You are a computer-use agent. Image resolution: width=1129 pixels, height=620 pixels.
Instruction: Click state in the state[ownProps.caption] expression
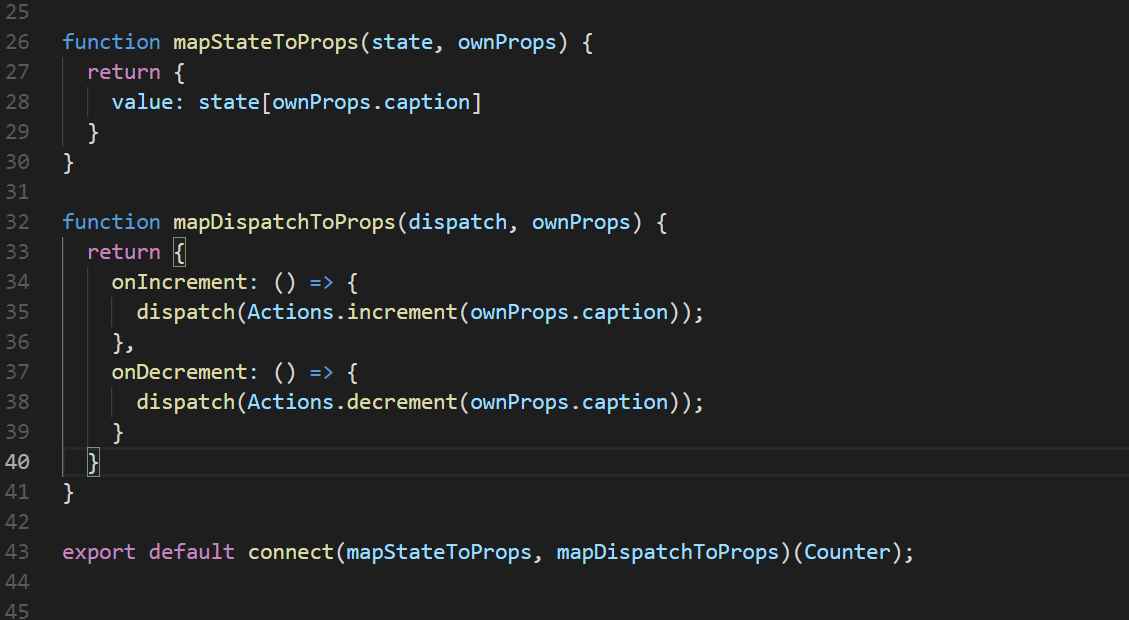point(229,102)
